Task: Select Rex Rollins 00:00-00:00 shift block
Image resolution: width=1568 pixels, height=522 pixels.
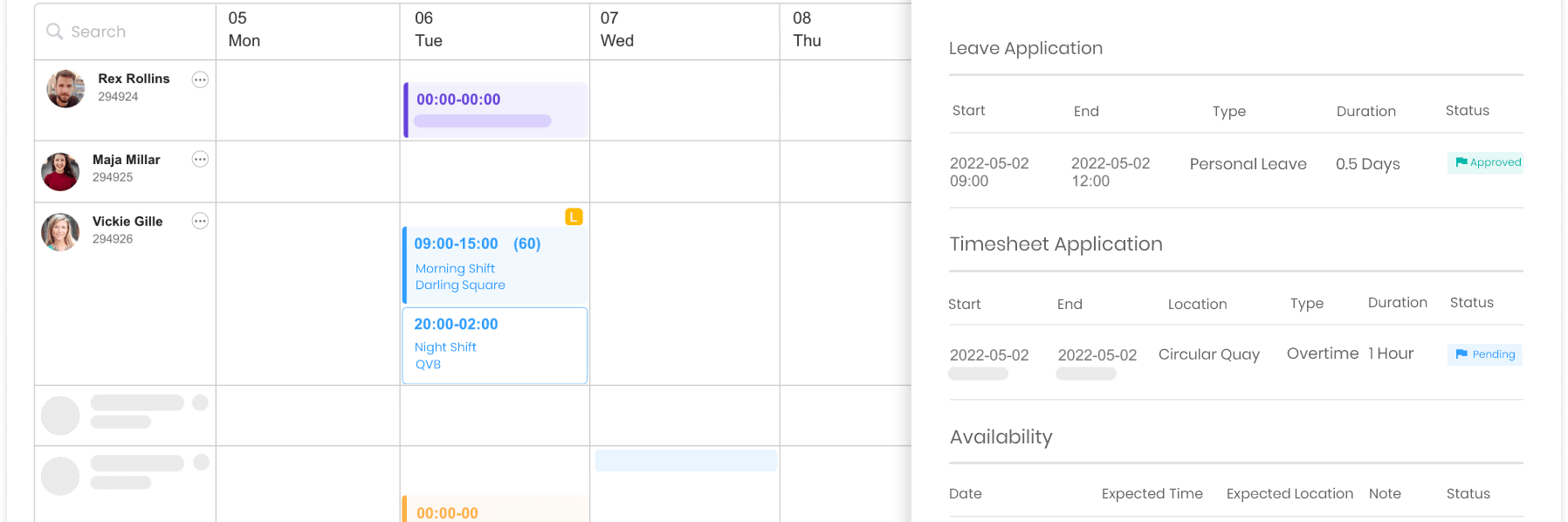Action: click(x=495, y=110)
